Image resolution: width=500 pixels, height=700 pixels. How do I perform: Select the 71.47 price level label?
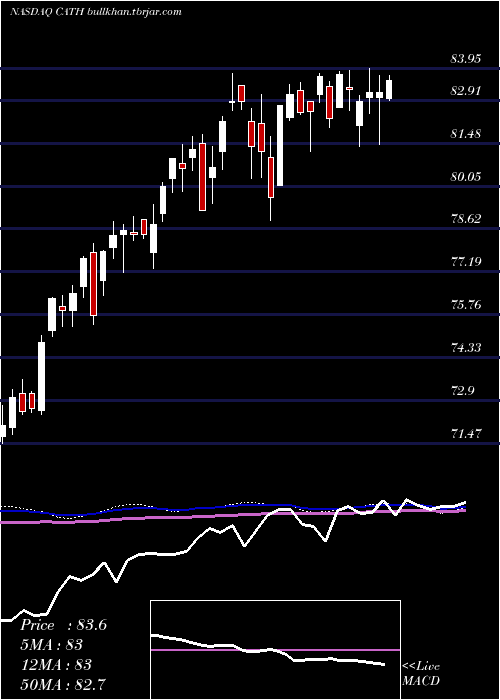pyautogui.click(x=466, y=433)
